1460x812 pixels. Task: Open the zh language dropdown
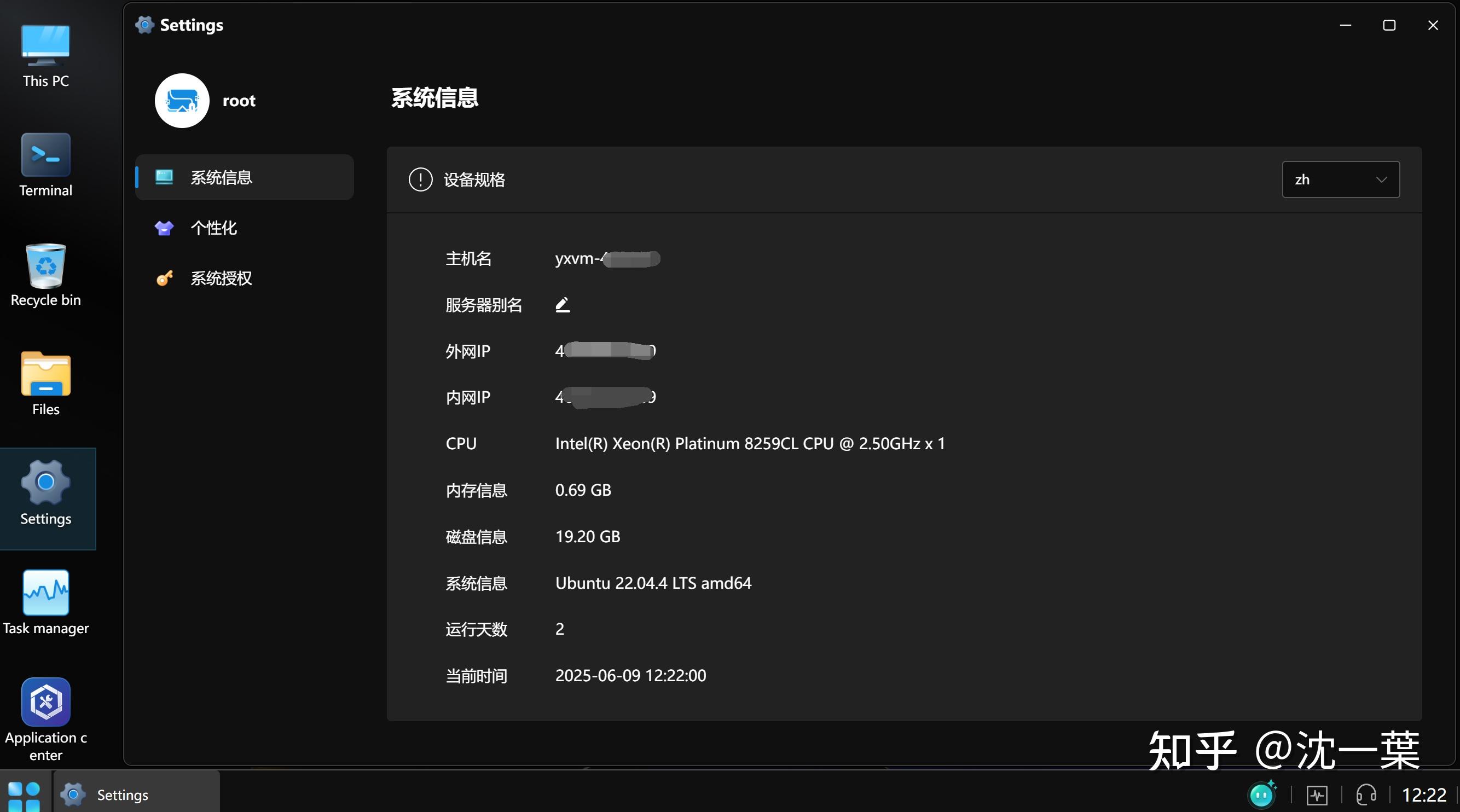click(x=1340, y=179)
